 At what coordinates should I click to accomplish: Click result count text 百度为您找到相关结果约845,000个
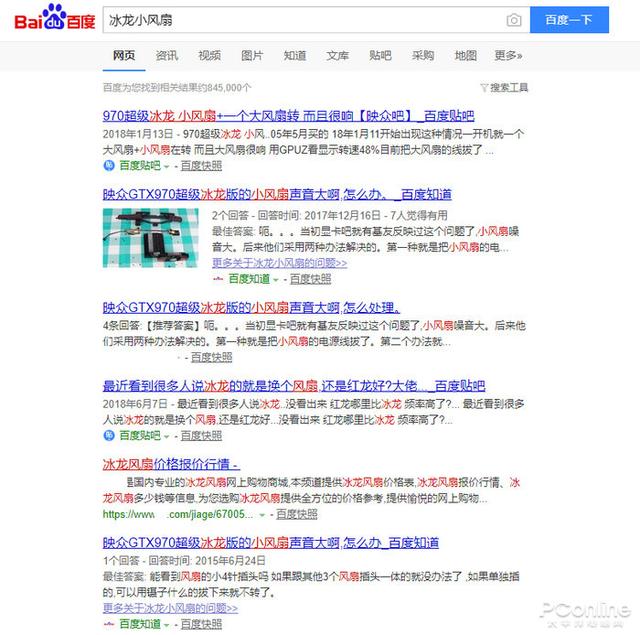[x=177, y=87]
